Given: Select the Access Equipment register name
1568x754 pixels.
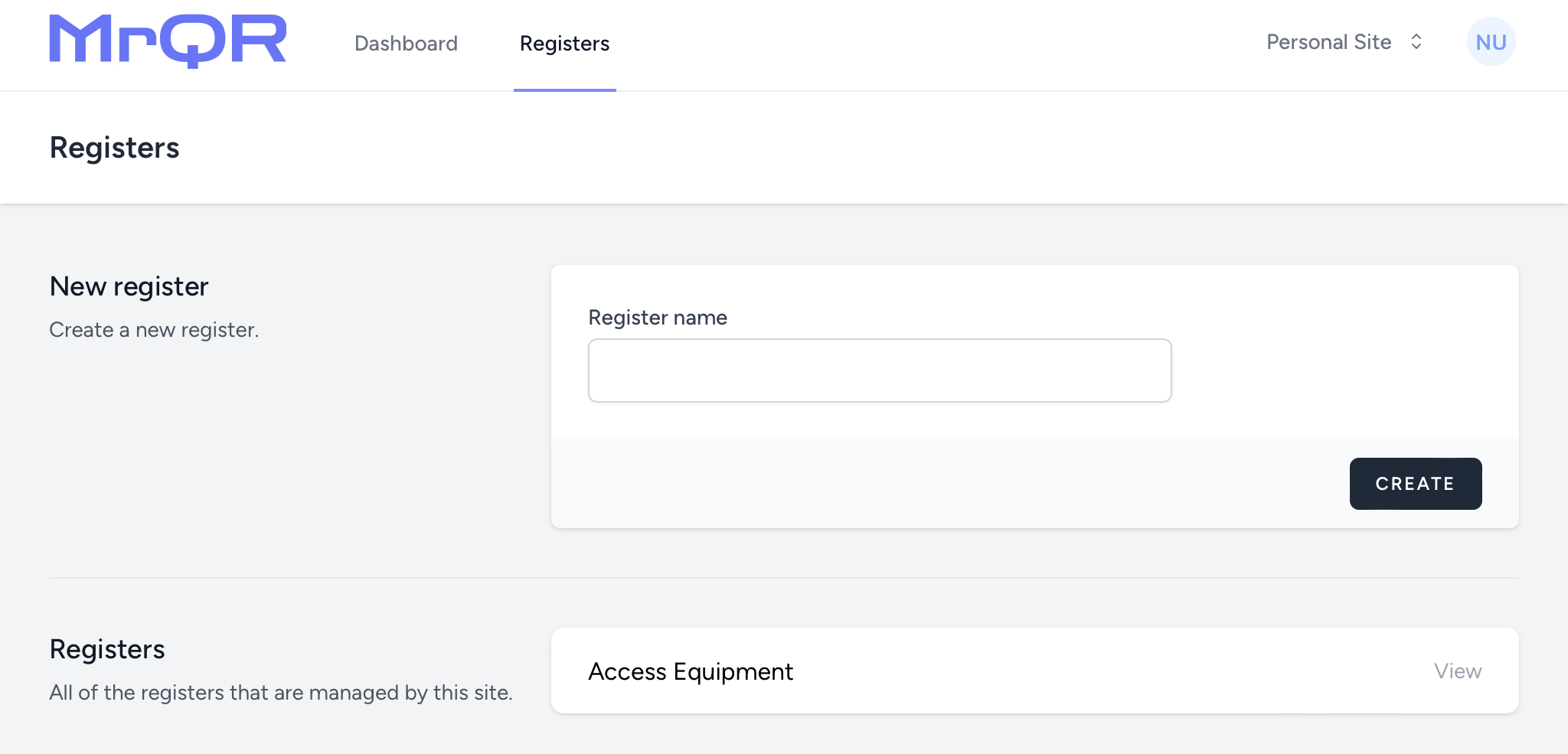Looking at the screenshot, I should (x=691, y=671).
